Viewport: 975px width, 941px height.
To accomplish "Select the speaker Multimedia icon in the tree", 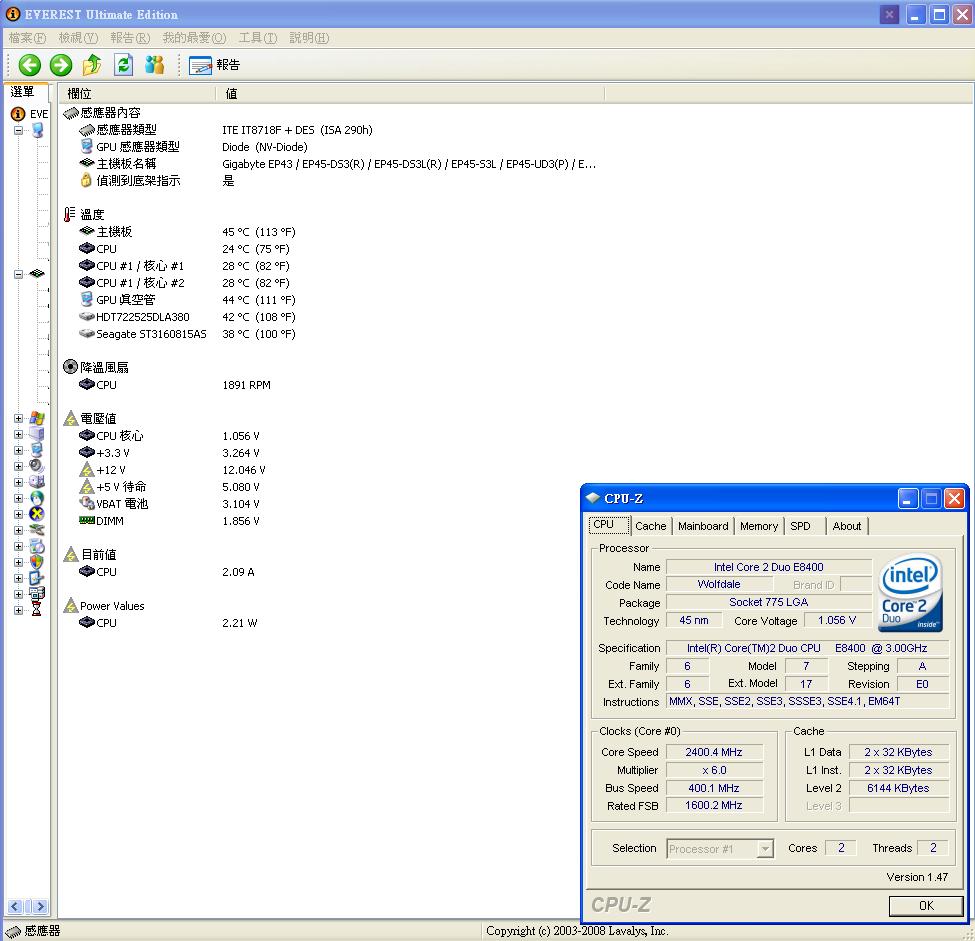I will [37, 466].
